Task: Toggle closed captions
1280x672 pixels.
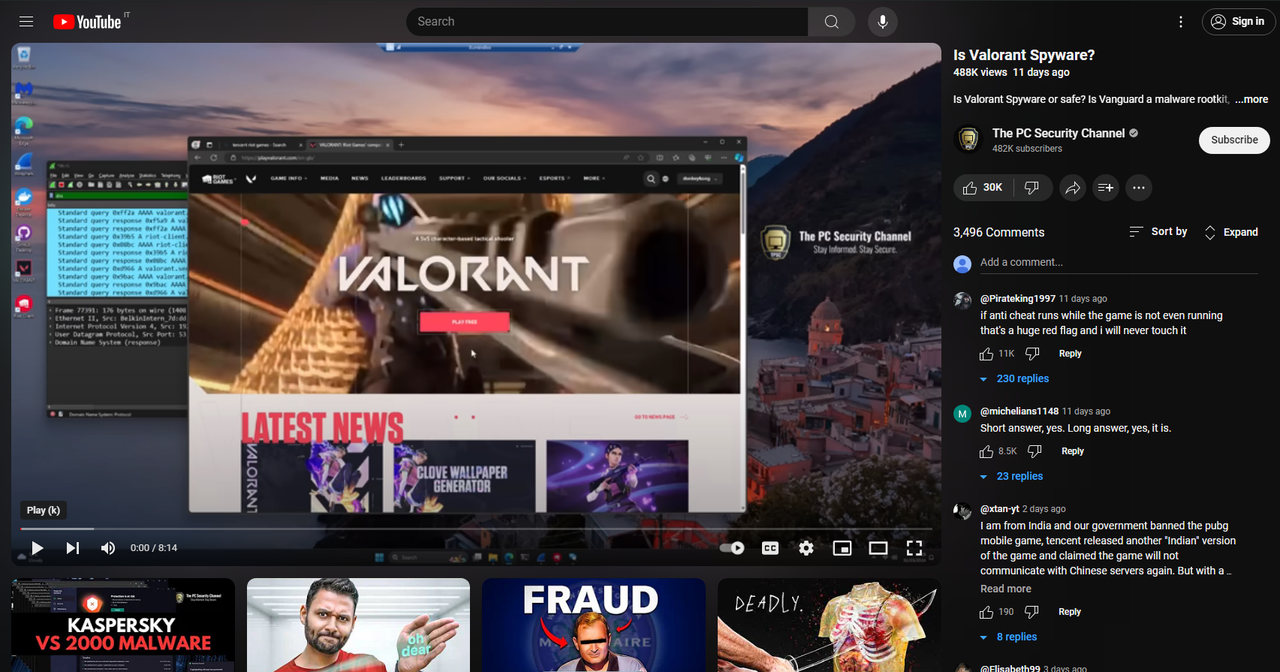Action: [x=770, y=548]
